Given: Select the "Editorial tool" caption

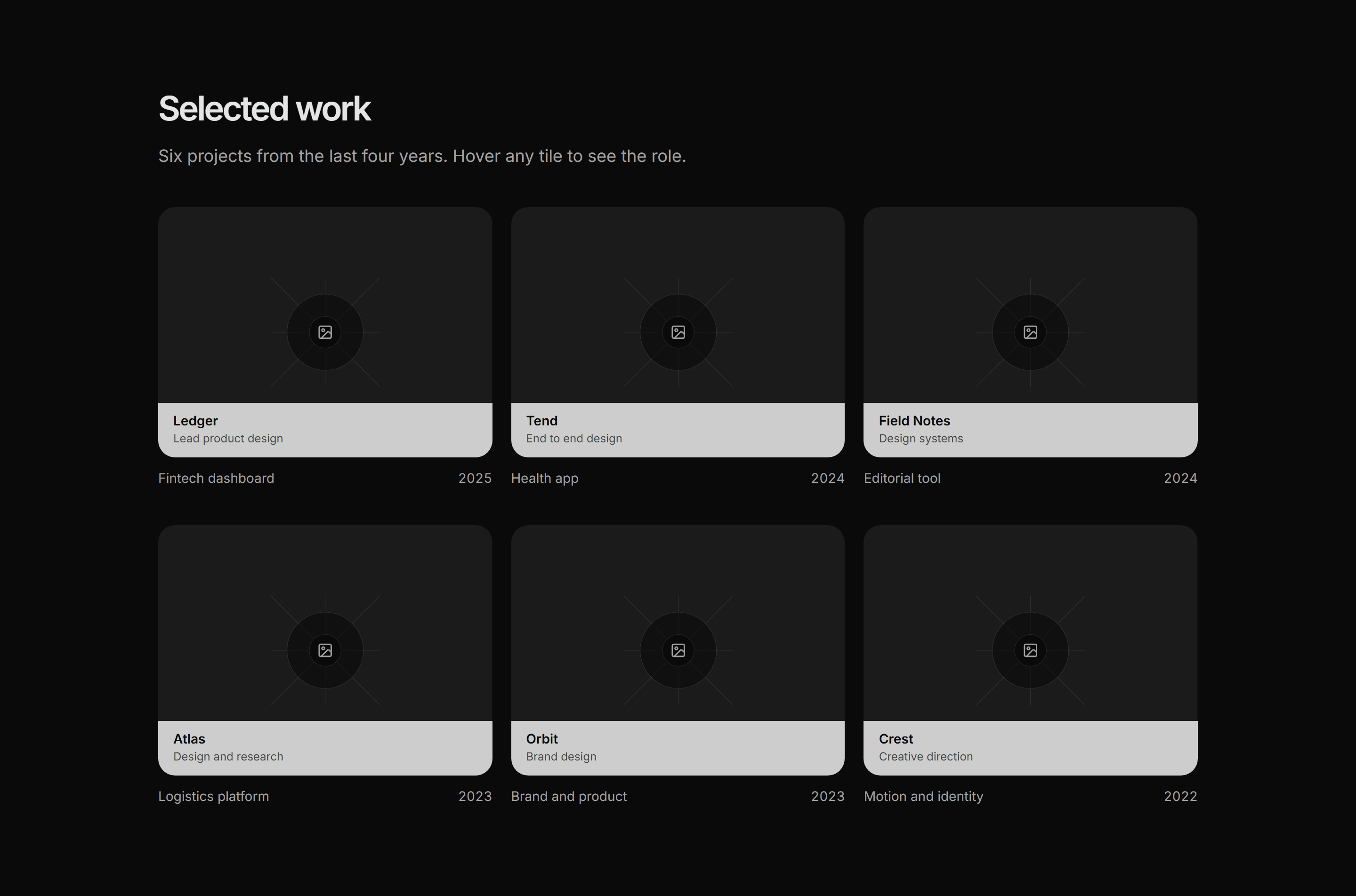Looking at the screenshot, I should (902, 478).
